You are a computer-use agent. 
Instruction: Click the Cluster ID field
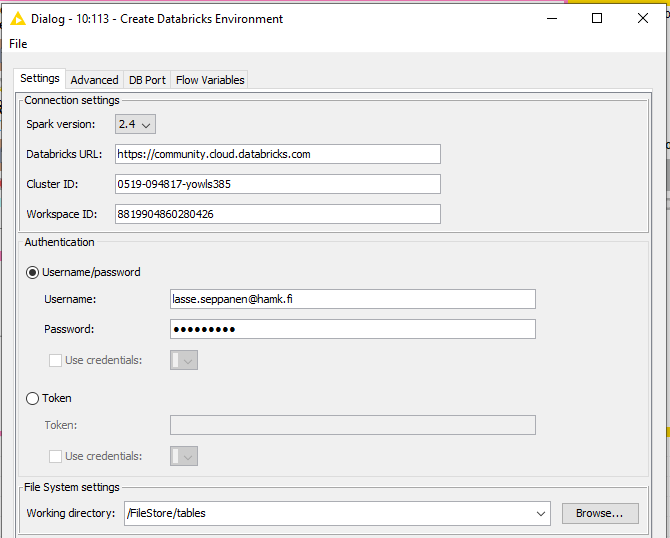pos(278,184)
